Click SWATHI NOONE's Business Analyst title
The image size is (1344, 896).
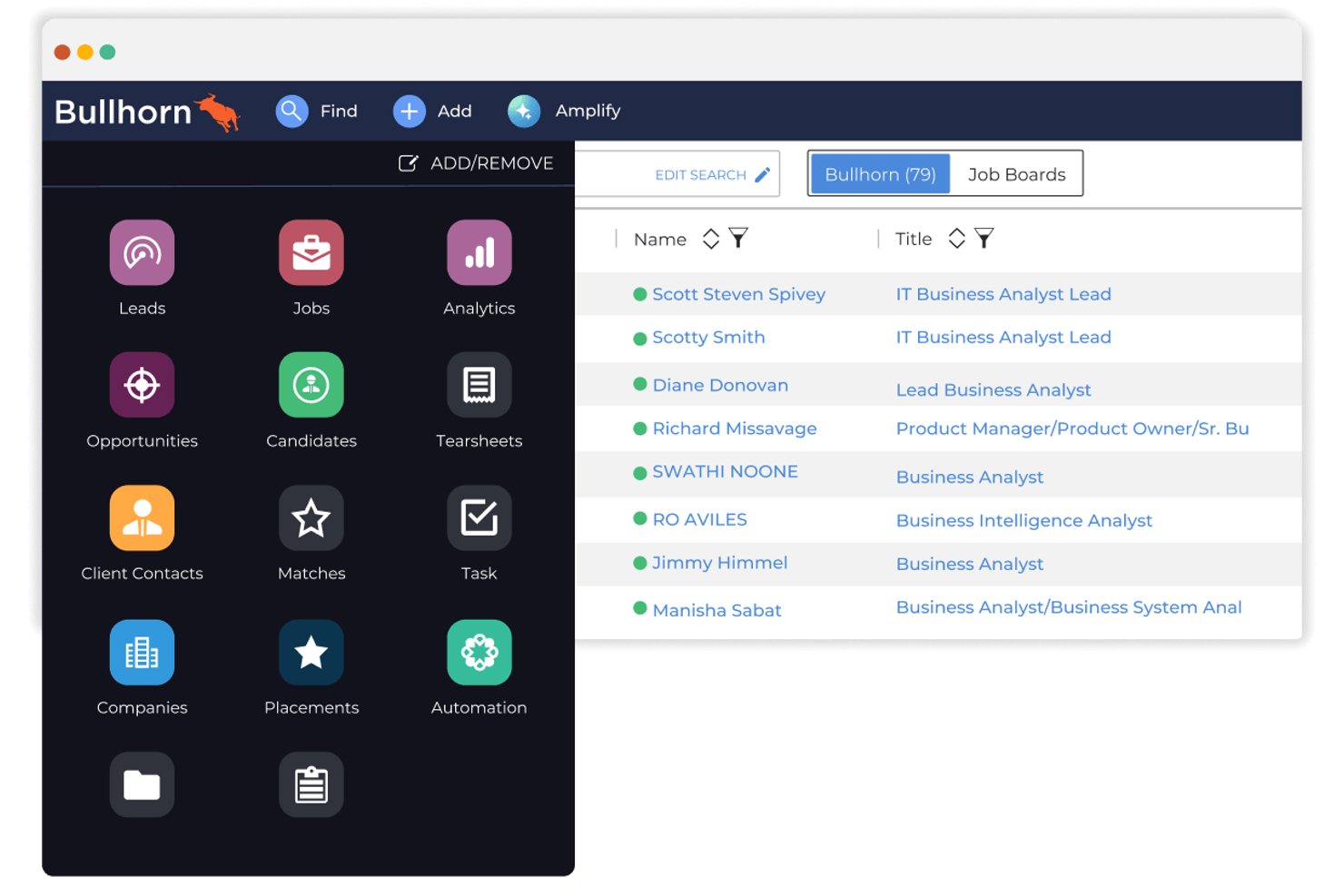(x=970, y=478)
